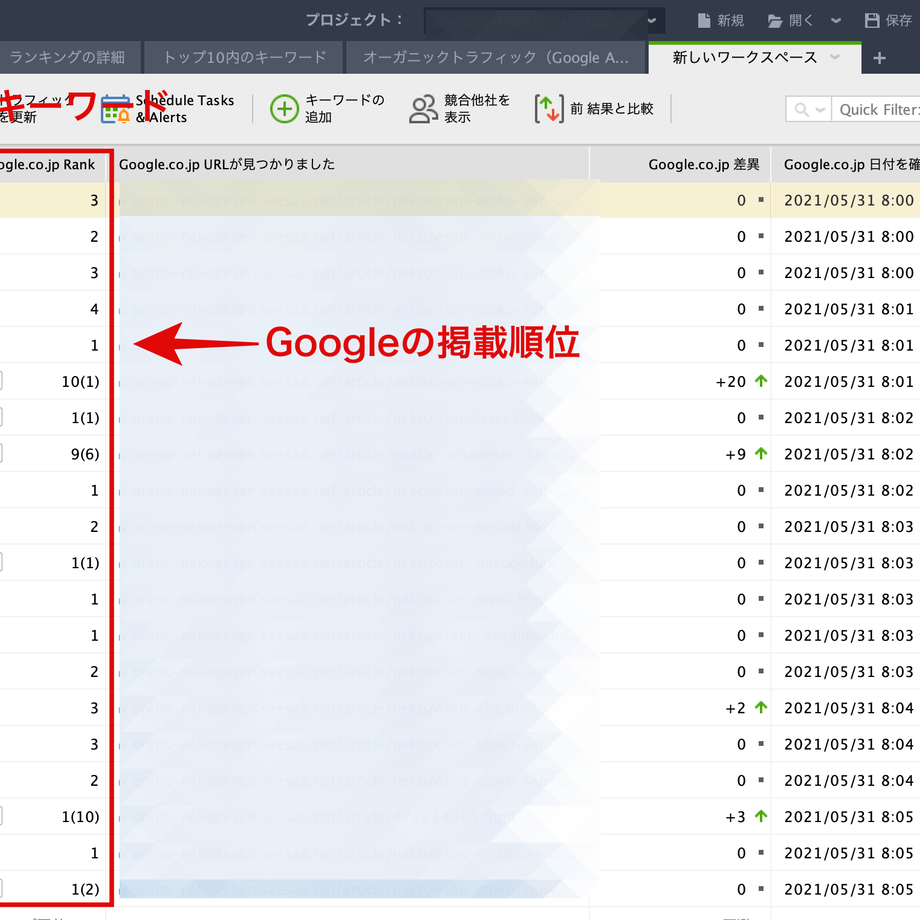Click Schedule Tasks & Alerts label
The width and height of the screenshot is (920, 920).
pos(184,109)
